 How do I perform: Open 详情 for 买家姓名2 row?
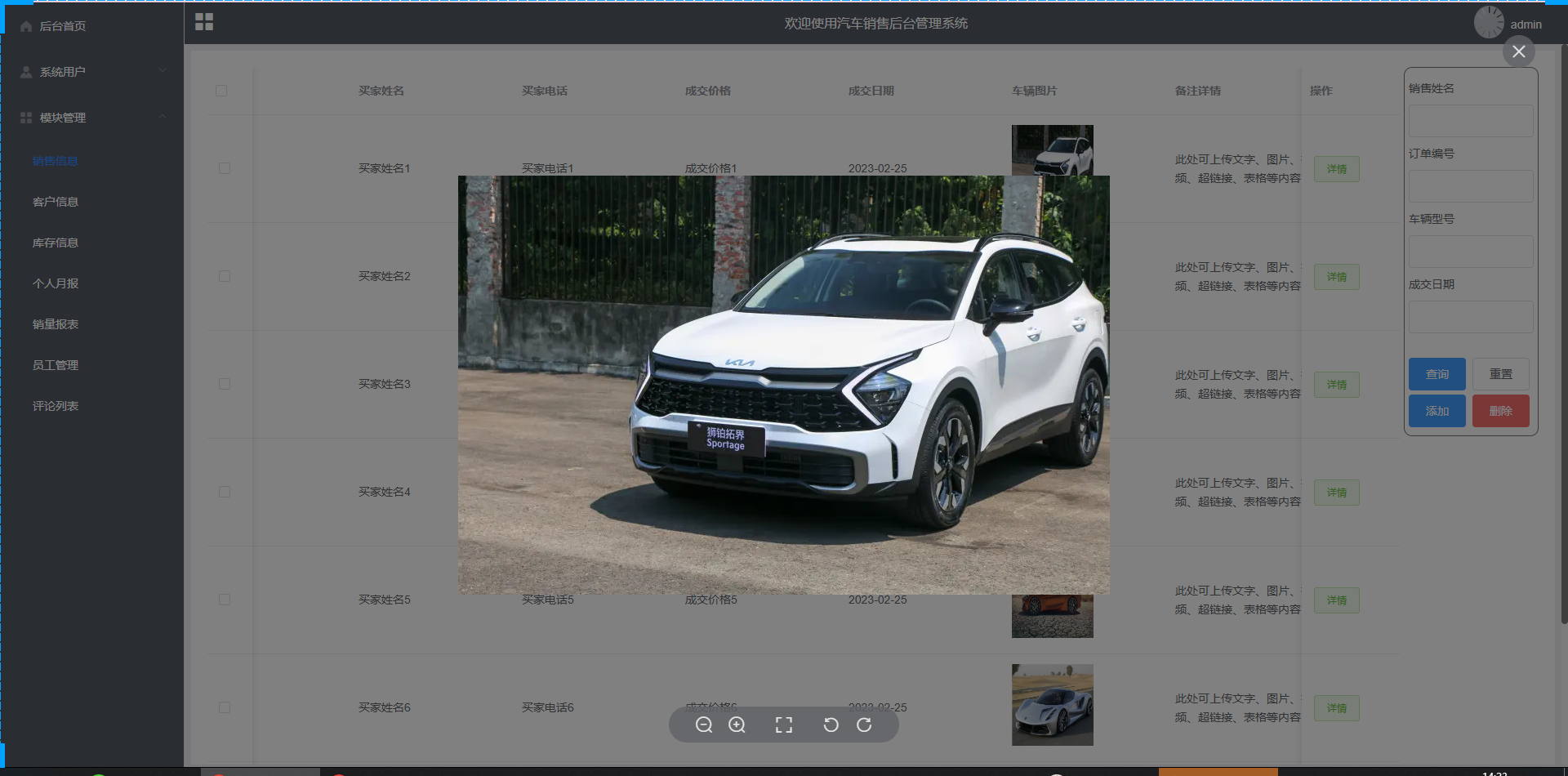point(1337,277)
